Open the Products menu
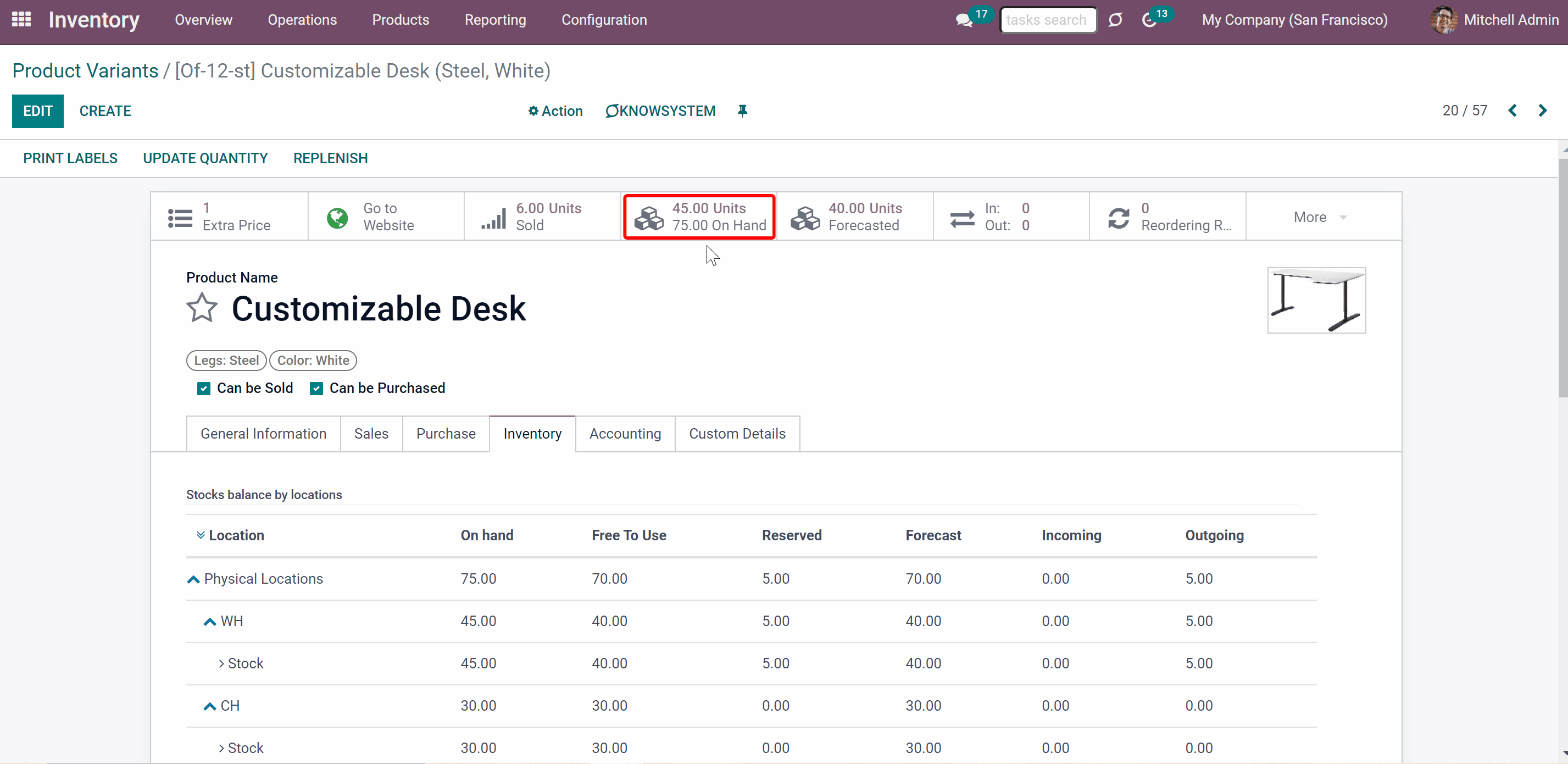The image size is (1568, 764). pos(401,20)
